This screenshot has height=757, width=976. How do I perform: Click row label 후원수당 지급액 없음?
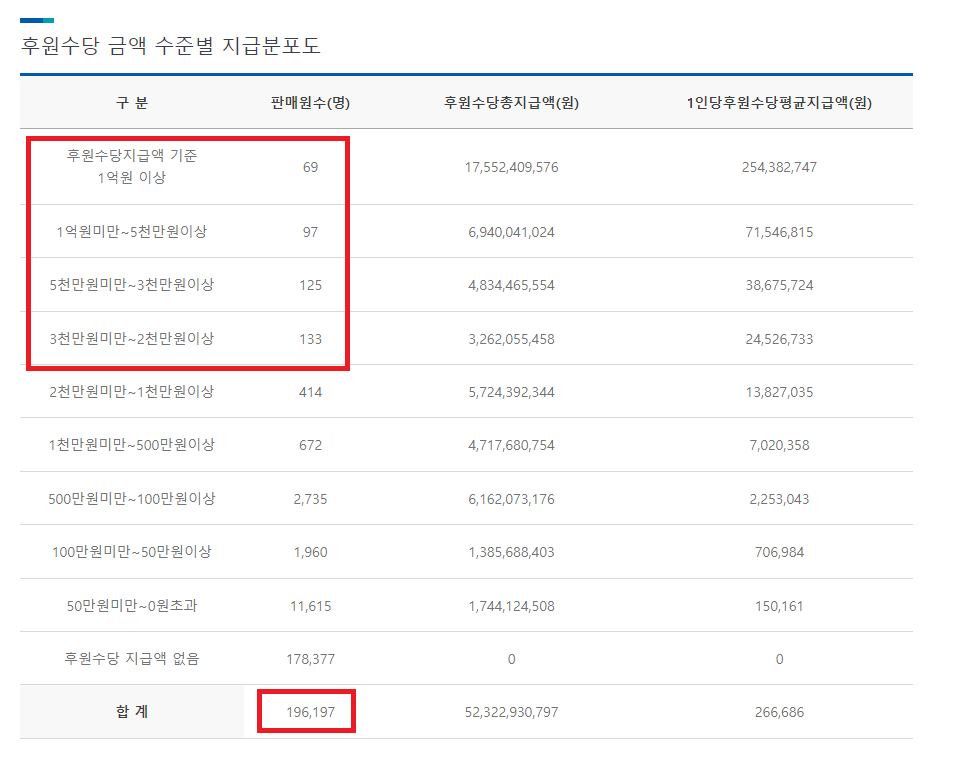pyautogui.click(x=132, y=658)
